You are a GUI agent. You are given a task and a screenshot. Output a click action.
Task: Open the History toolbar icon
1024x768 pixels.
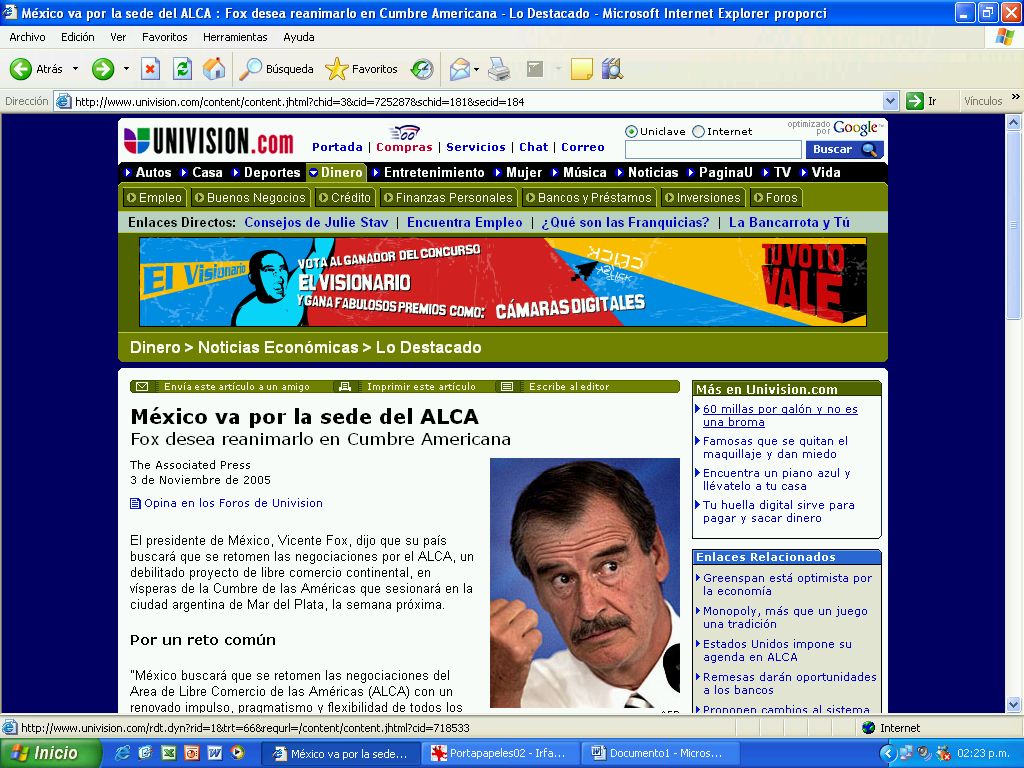tap(422, 69)
